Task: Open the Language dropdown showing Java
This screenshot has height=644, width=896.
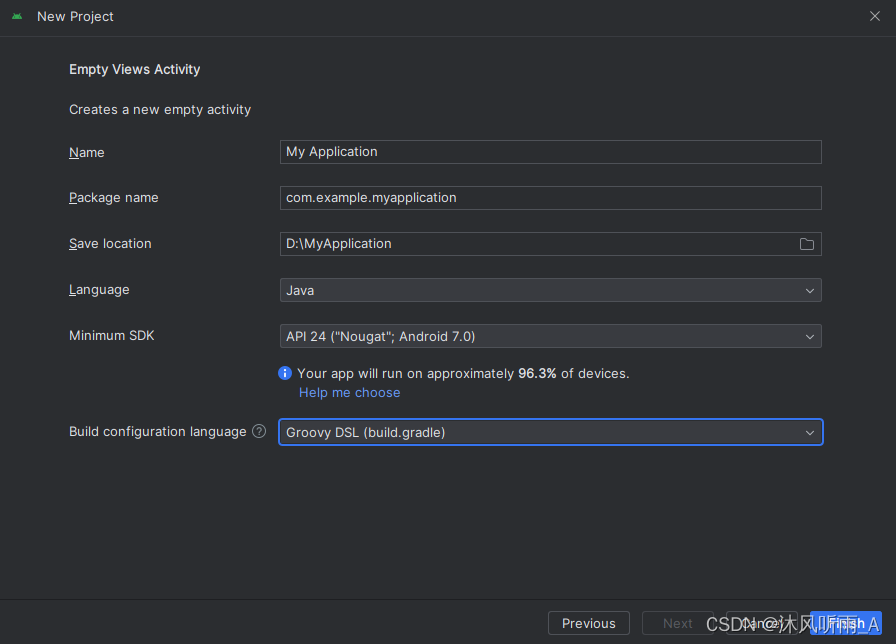Action: coord(550,290)
